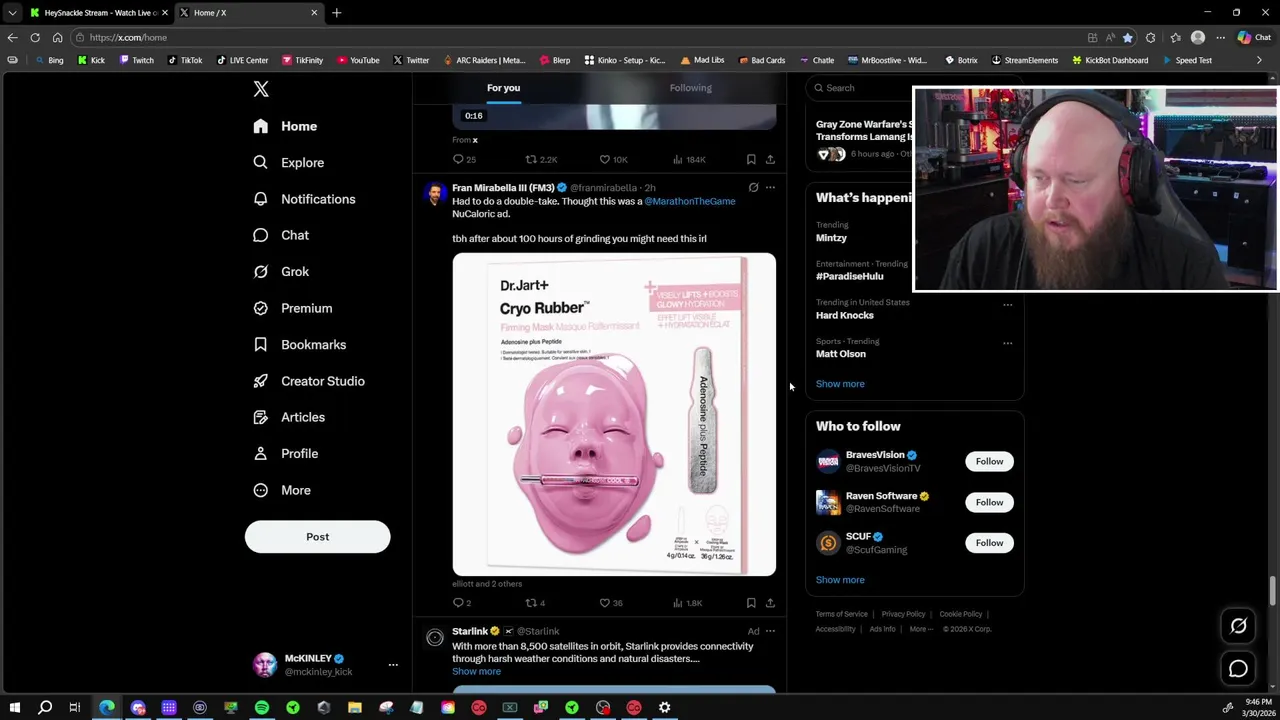The width and height of the screenshot is (1280, 720).
Task: Open the Cryo Rubber mask image
Action: point(614,414)
